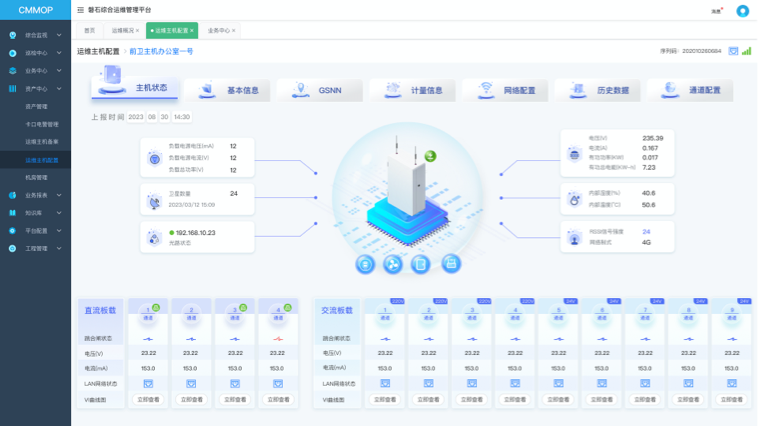Toggle route switch state for AC channel 1
The image size is (758, 426).
[385, 339]
